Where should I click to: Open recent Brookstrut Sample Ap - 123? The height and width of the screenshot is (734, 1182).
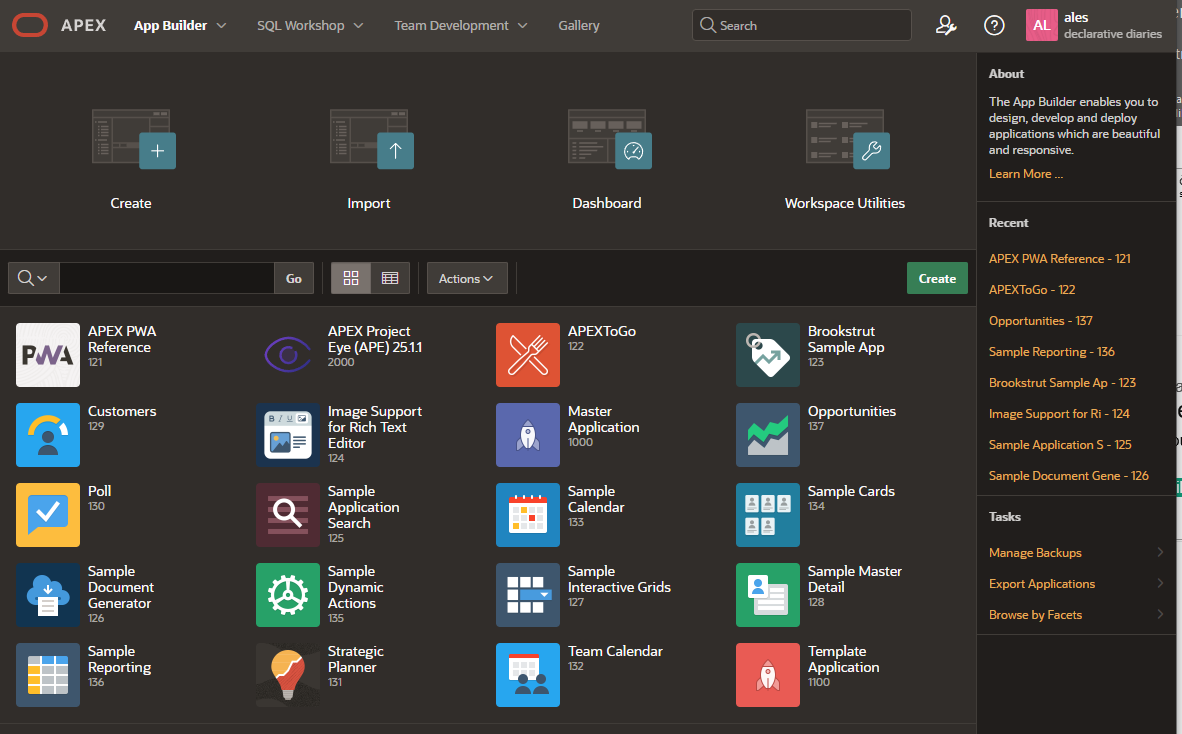coord(1062,382)
